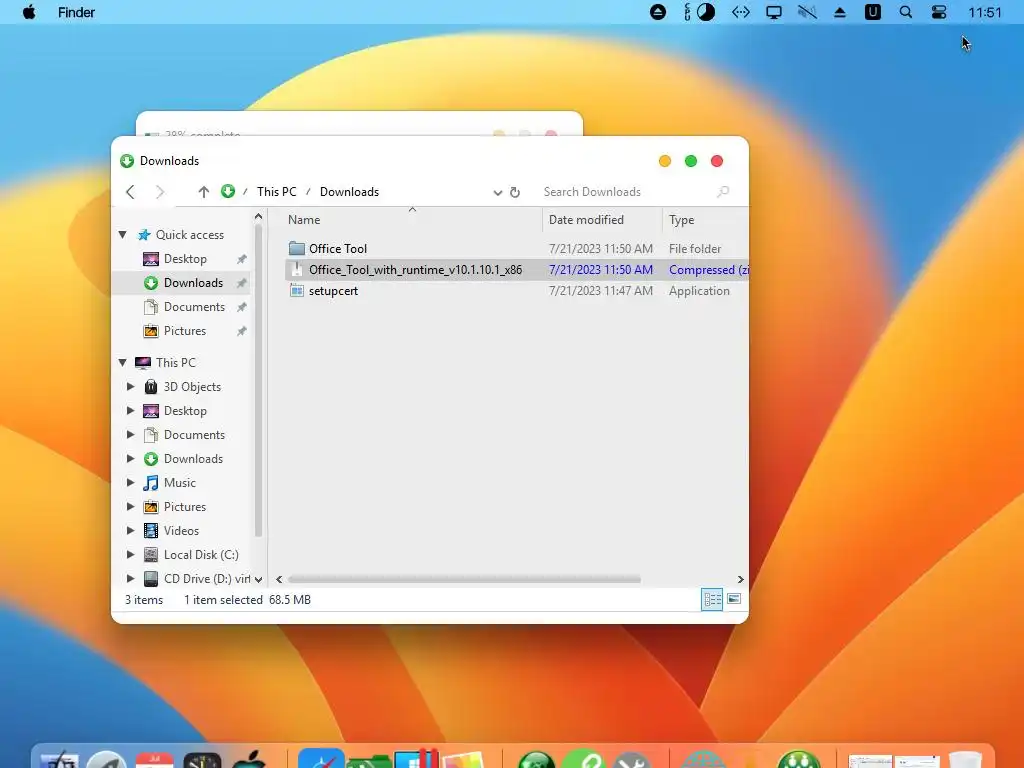1024x768 pixels.
Task: Open the Music folder icon
Action: click(151, 483)
